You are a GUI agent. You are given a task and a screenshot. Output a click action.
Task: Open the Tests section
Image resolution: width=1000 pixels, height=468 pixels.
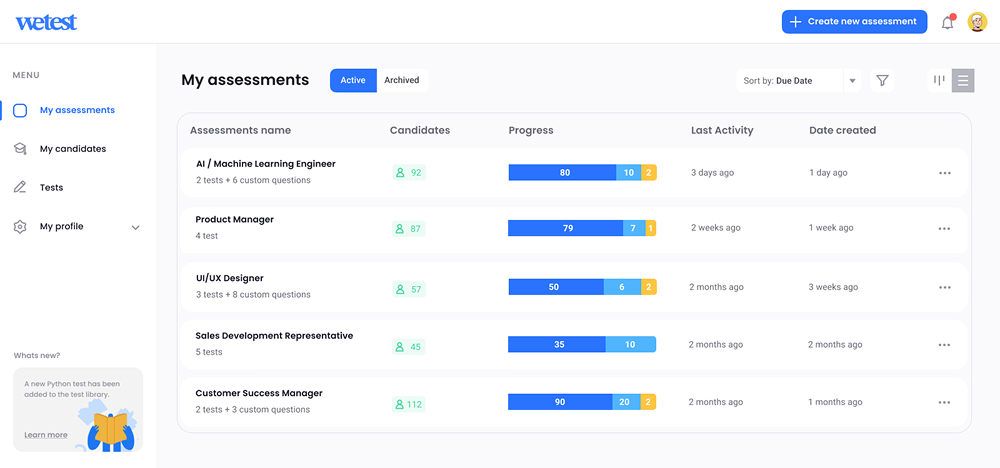click(51, 187)
